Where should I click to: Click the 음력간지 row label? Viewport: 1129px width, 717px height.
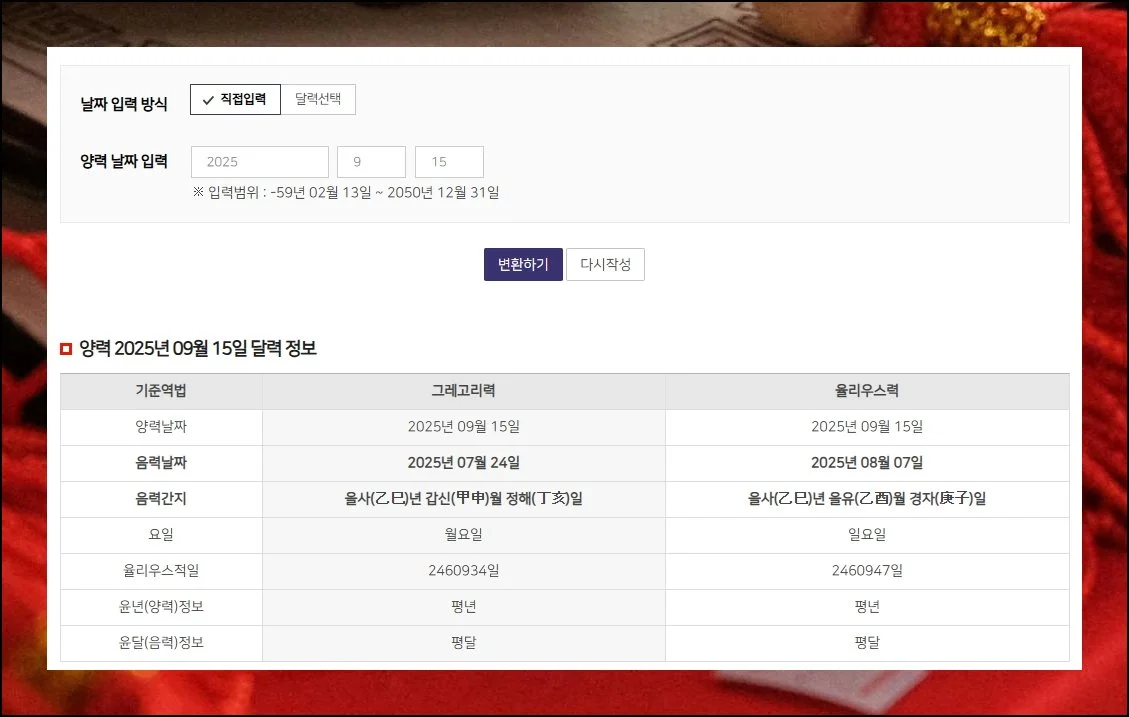click(x=161, y=499)
